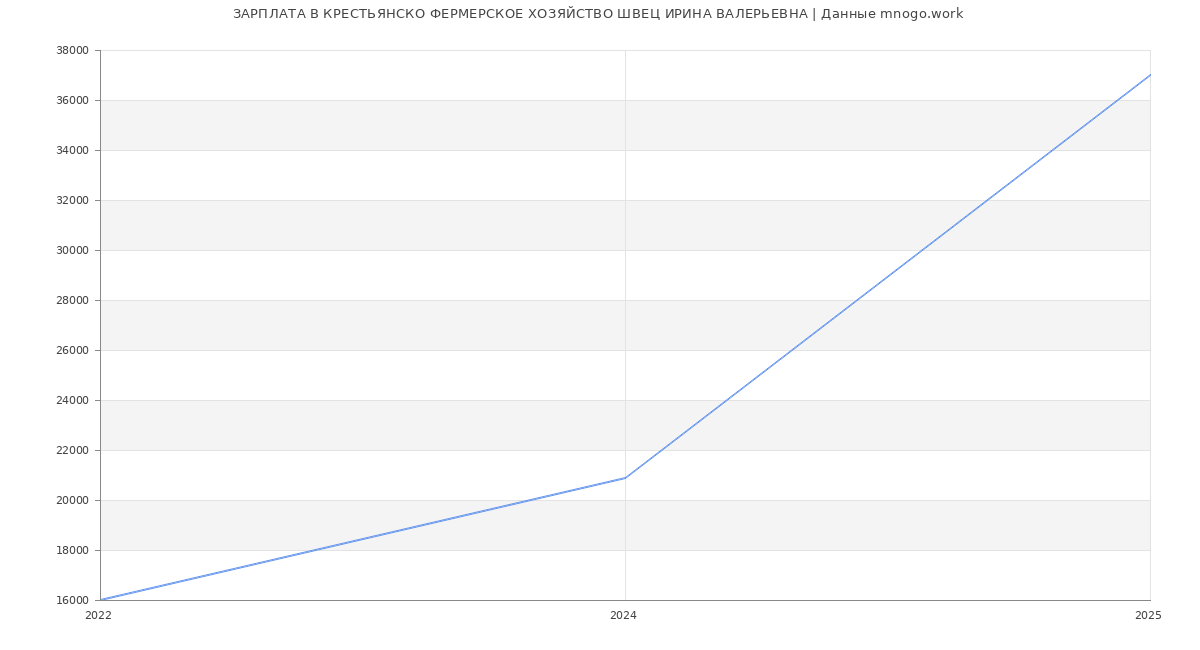Click the 30000 y-axis label
Screen dimensions: 1200x650
point(72,250)
